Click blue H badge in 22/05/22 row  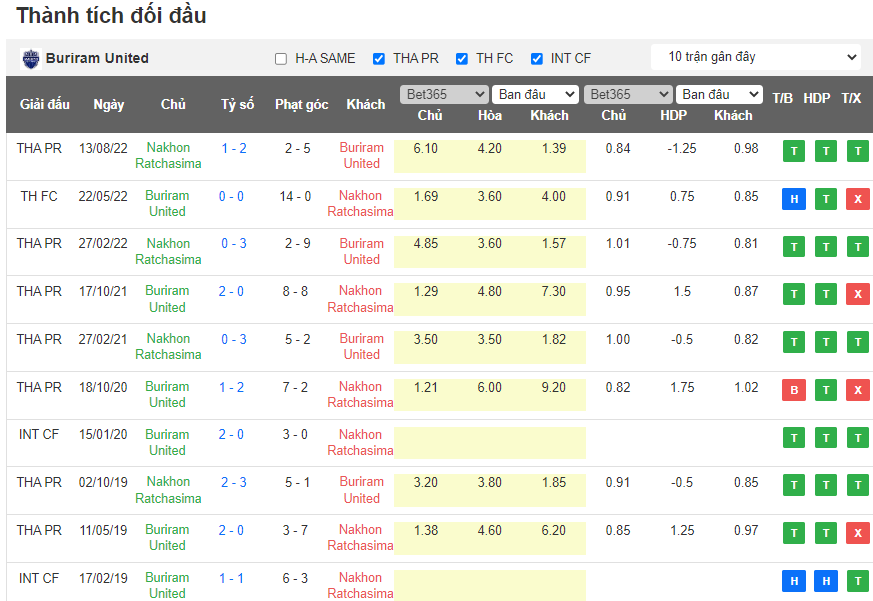click(x=794, y=199)
